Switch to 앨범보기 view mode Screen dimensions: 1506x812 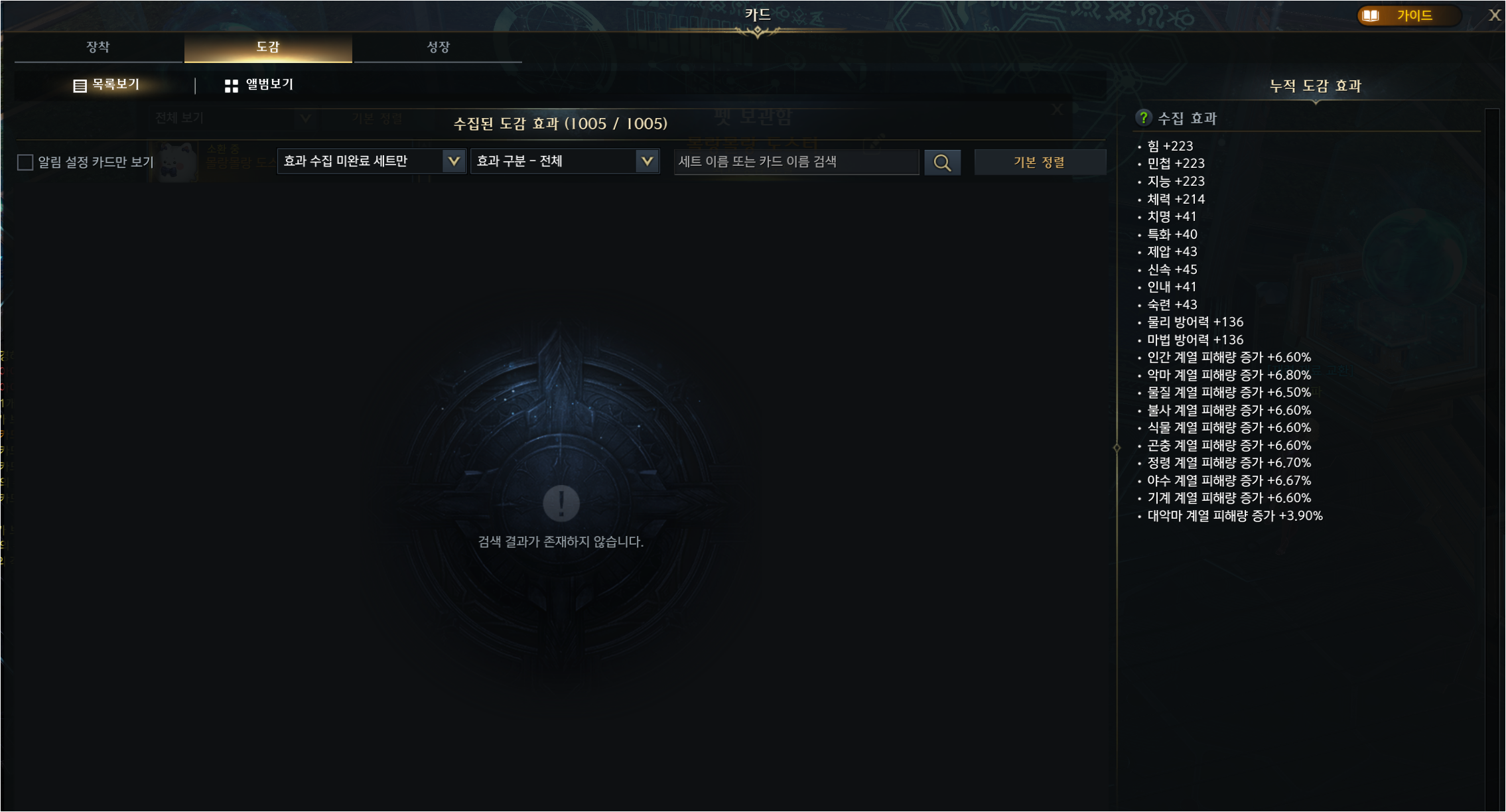(259, 85)
